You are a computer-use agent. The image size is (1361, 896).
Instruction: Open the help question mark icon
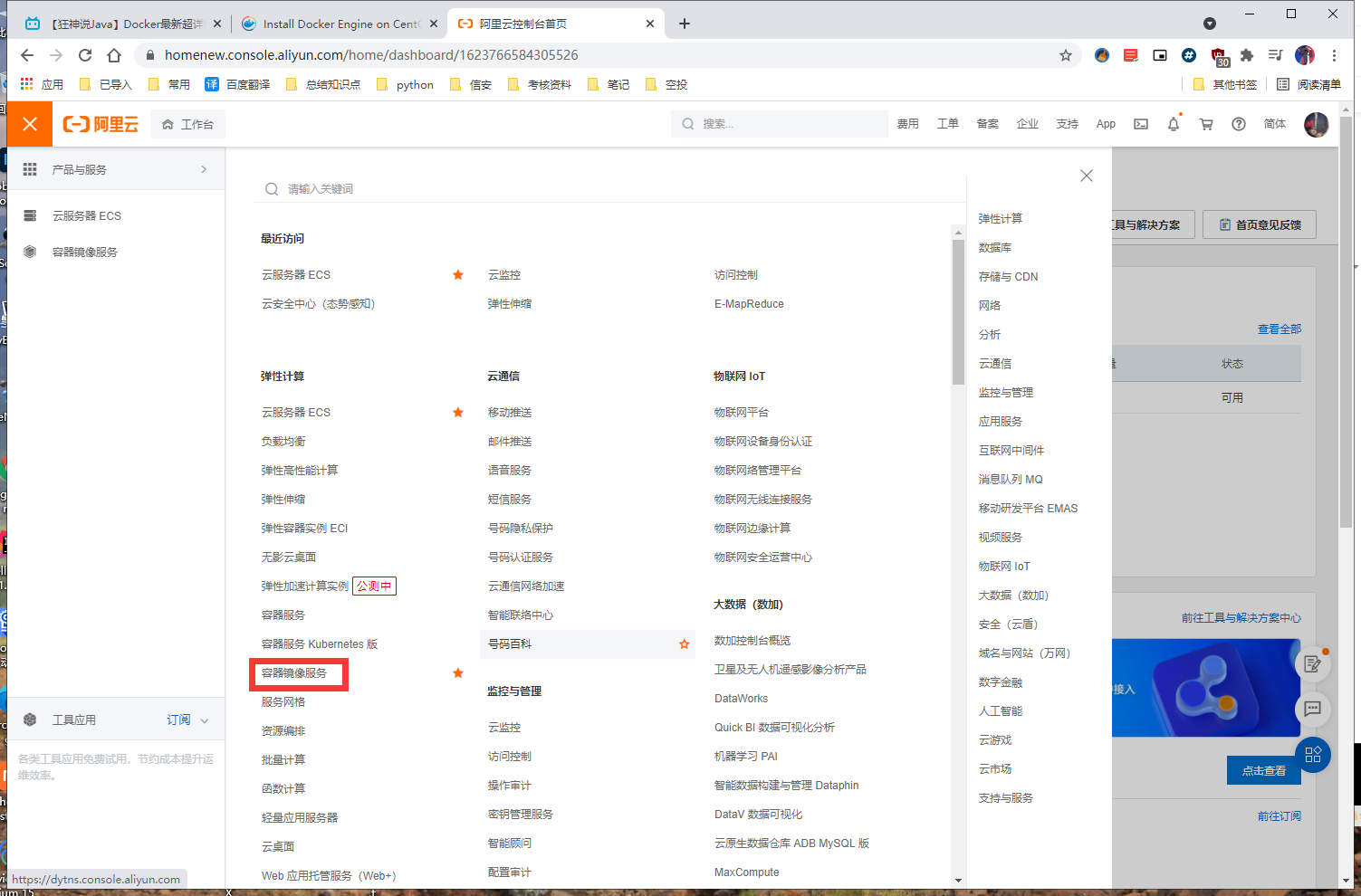point(1239,124)
